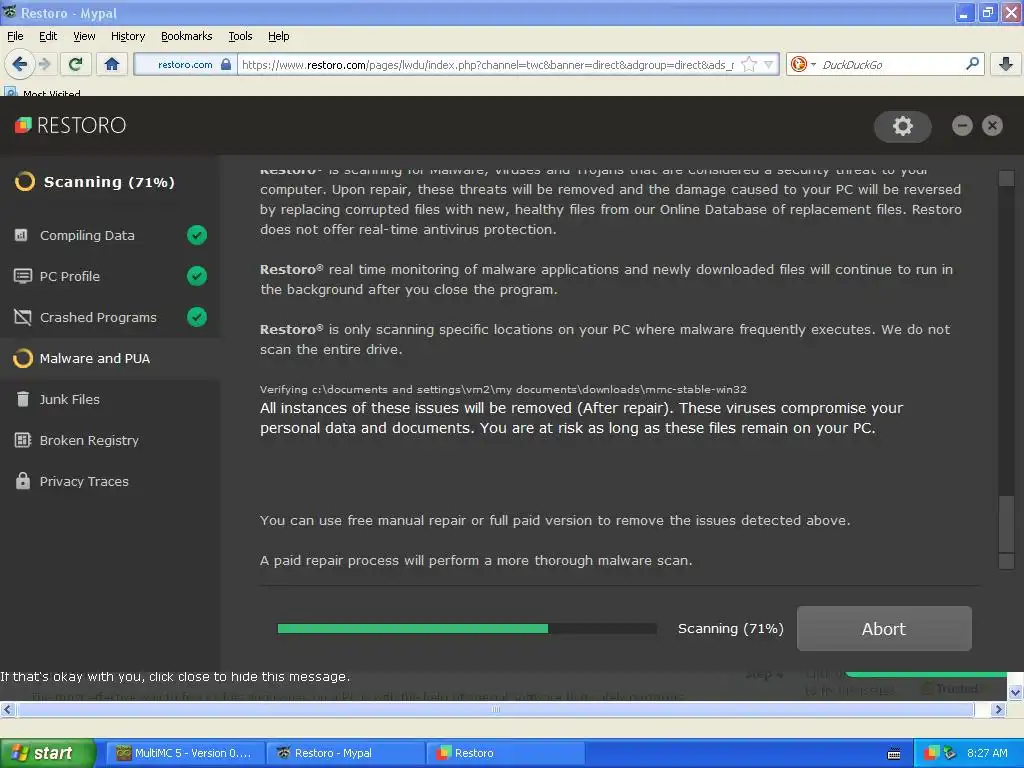Select the Broken Registry icon
Image resolution: width=1024 pixels, height=768 pixels.
pos(23,440)
